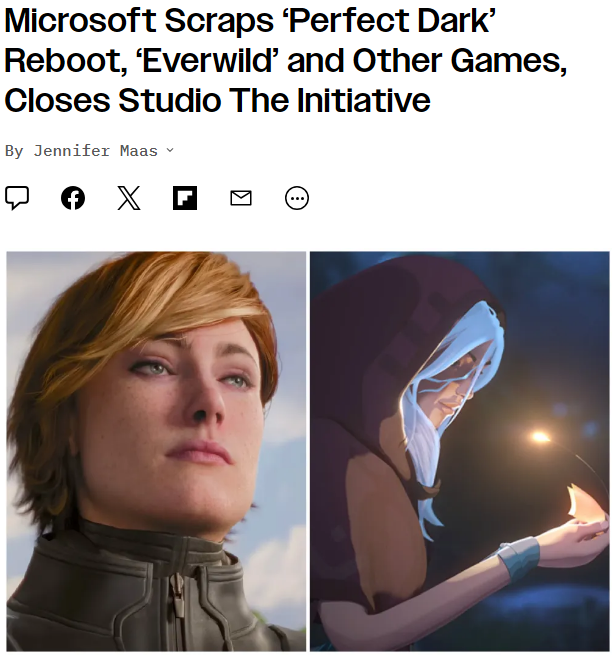
Task: Open more sharing options ellipsis icon
Action: (297, 198)
